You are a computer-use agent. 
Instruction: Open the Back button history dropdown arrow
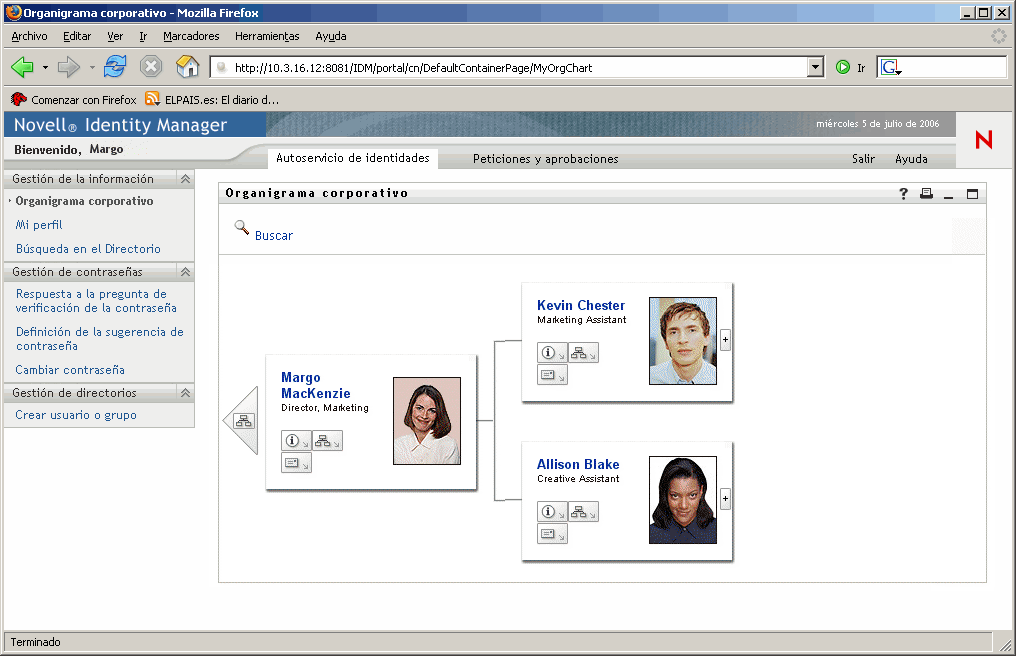pyautogui.click(x=45, y=67)
